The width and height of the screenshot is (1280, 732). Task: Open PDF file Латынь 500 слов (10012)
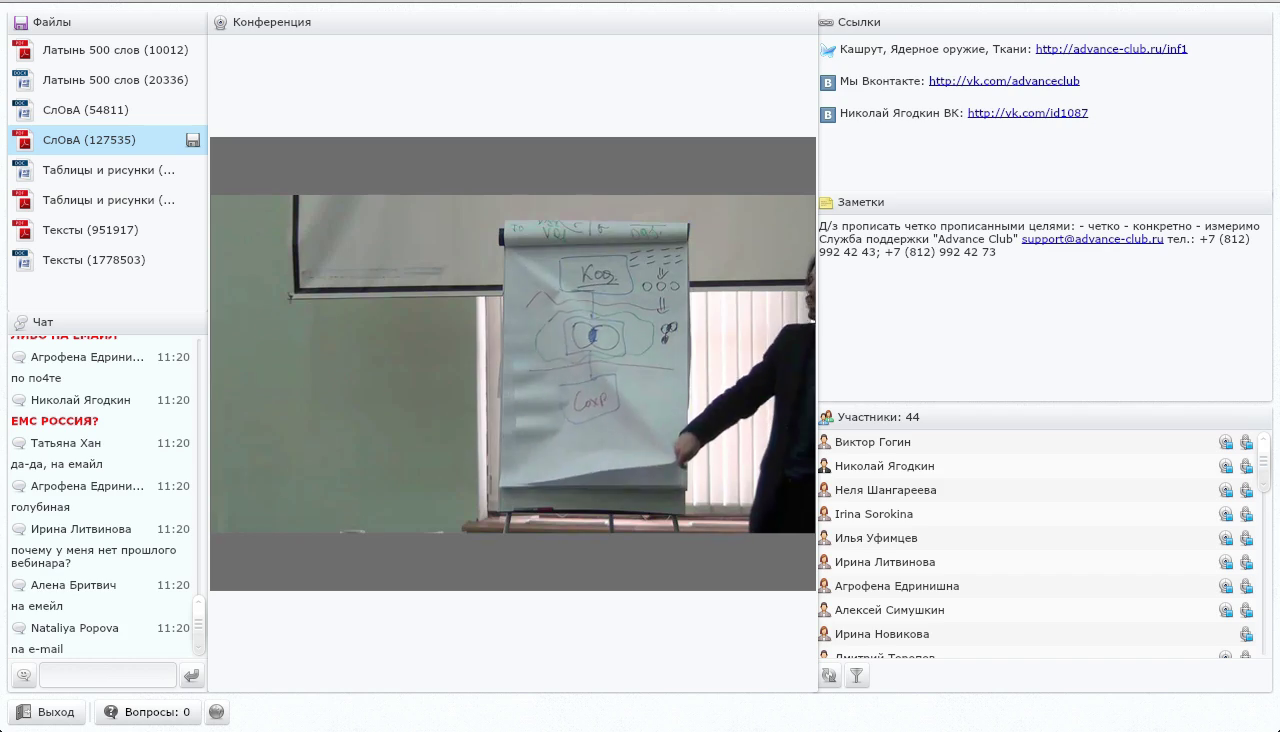[107, 50]
